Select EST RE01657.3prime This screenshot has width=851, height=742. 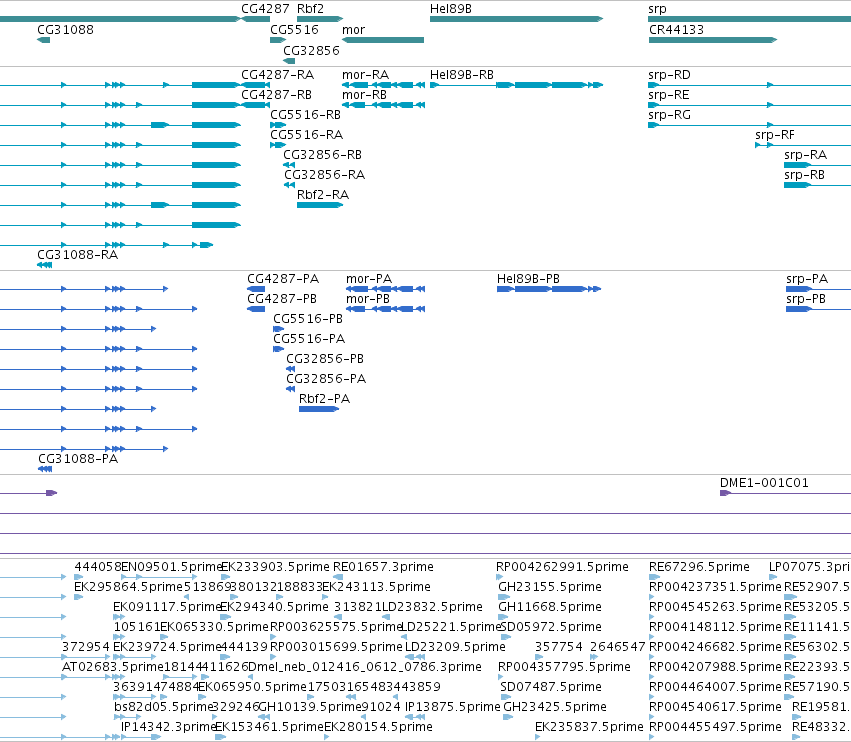(383, 567)
